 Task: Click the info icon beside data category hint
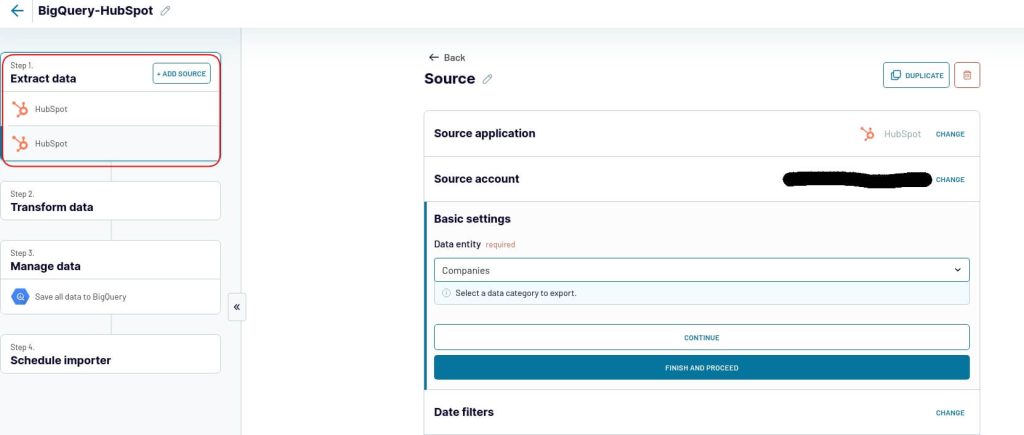click(446, 293)
